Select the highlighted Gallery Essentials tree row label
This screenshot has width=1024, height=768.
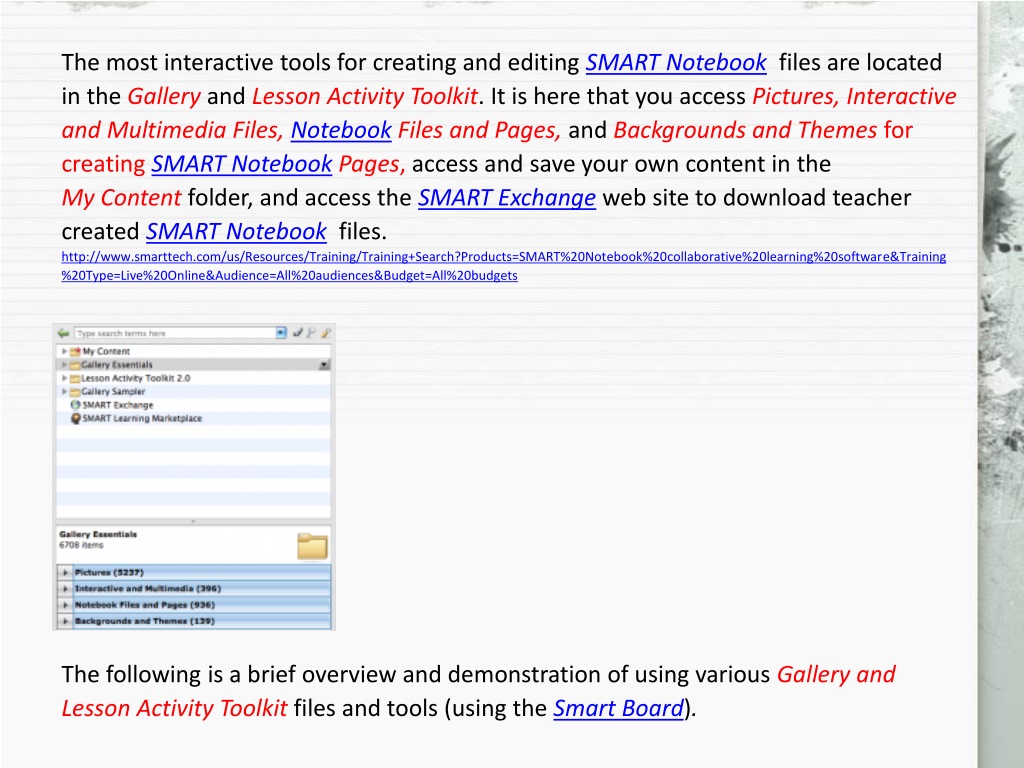(117, 365)
